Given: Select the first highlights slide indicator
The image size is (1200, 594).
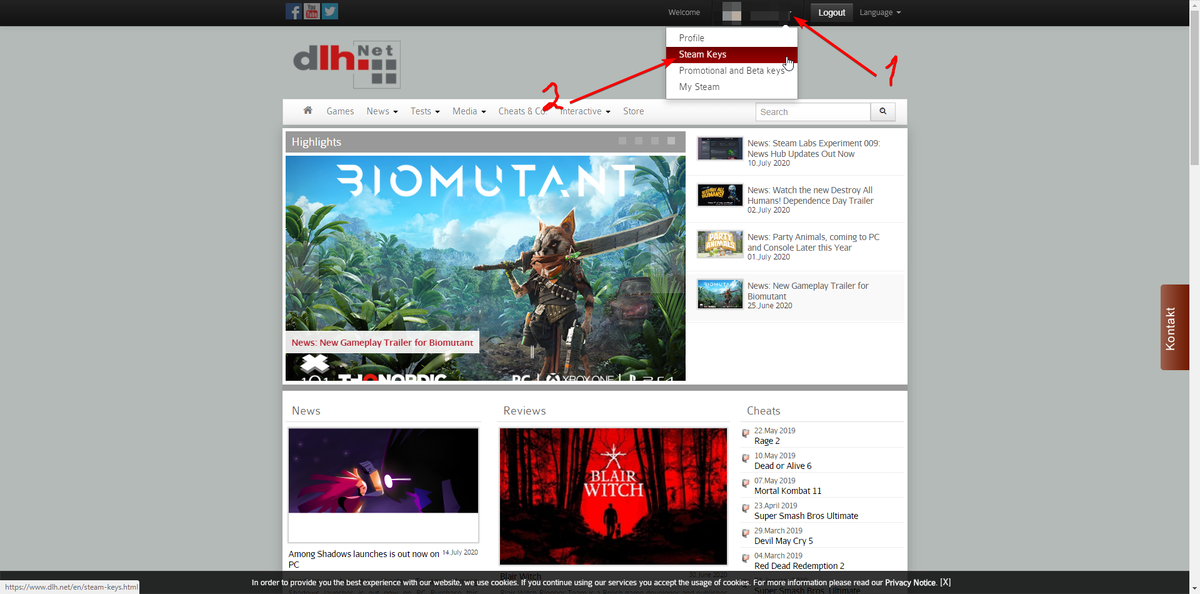Looking at the screenshot, I should pos(622,141).
